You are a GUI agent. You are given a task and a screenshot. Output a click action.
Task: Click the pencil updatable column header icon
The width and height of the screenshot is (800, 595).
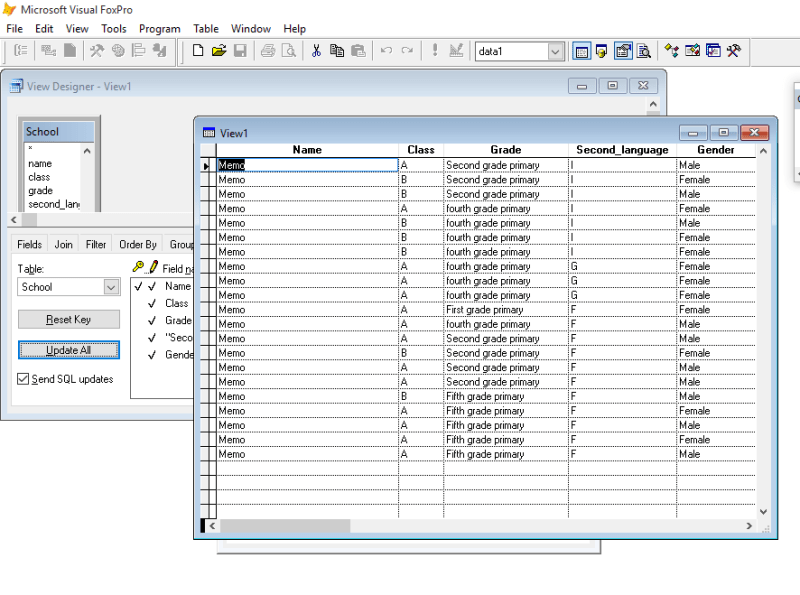154,267
